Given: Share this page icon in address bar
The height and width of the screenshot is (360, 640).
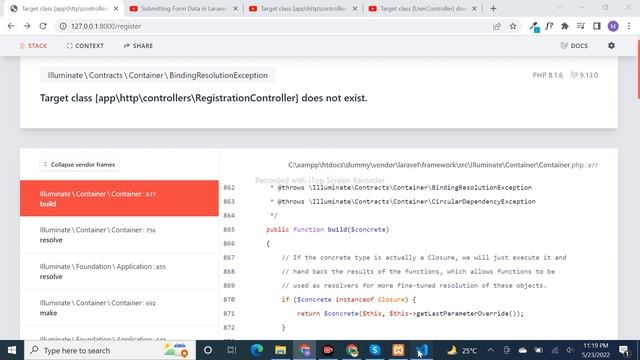Looking at the screenshot, I should pos(497,26).
